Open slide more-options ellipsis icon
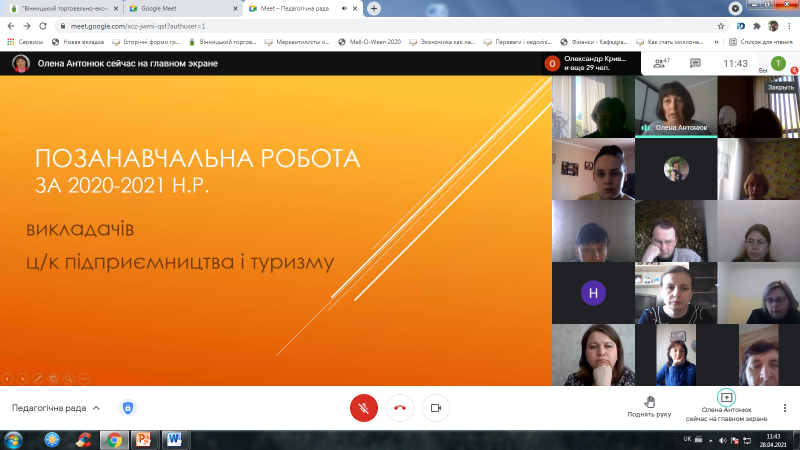 pyautogui.click(x=84, y=379)
